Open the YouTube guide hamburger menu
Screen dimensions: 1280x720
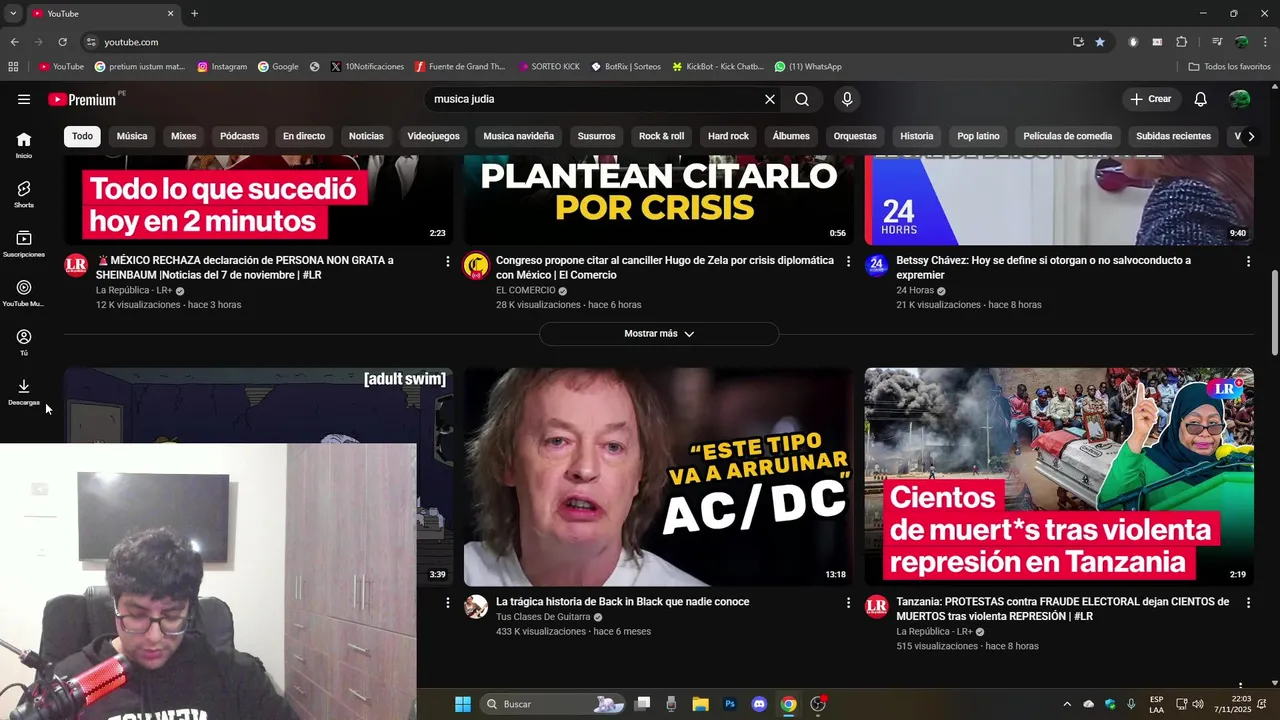click(24, 99)
